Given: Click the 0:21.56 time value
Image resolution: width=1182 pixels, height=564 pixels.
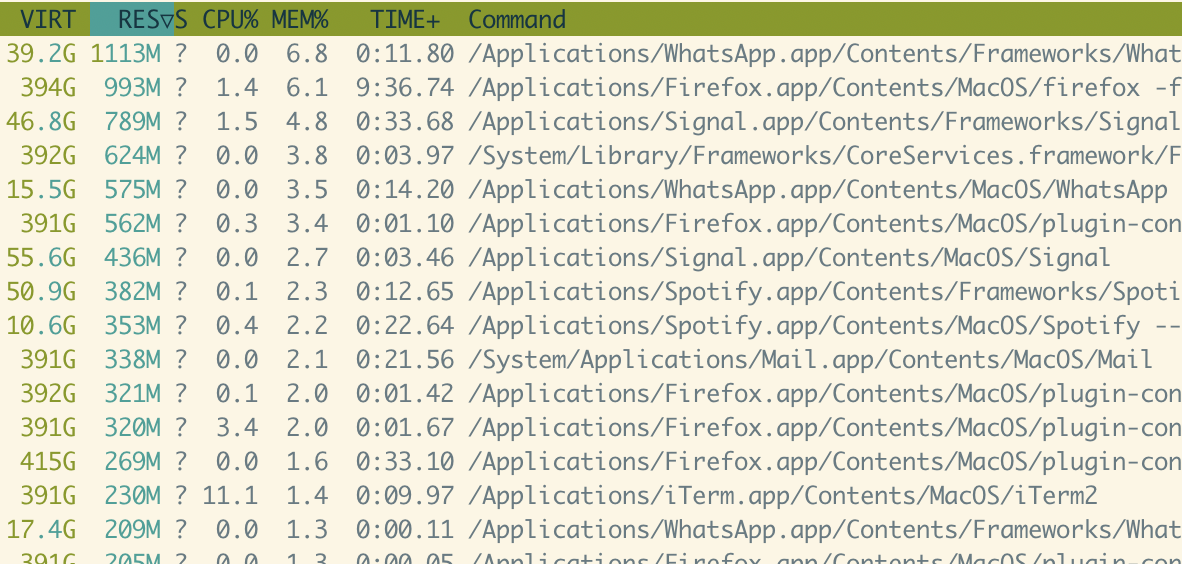Looking at the screenshot, I should [x=405, y=359].
